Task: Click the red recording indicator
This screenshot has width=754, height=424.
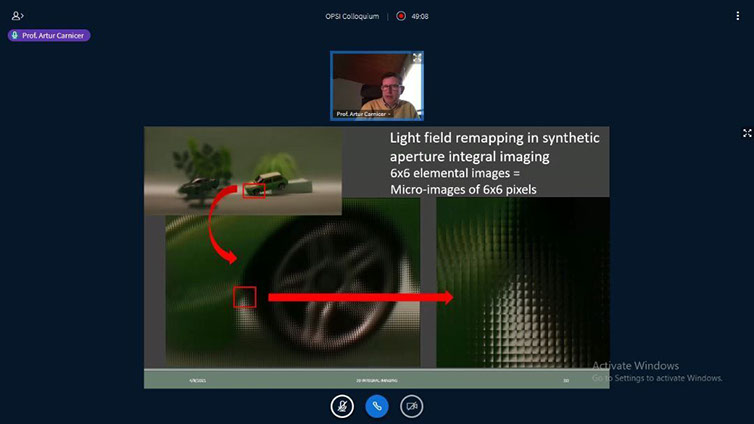Action: pos(401,16)
